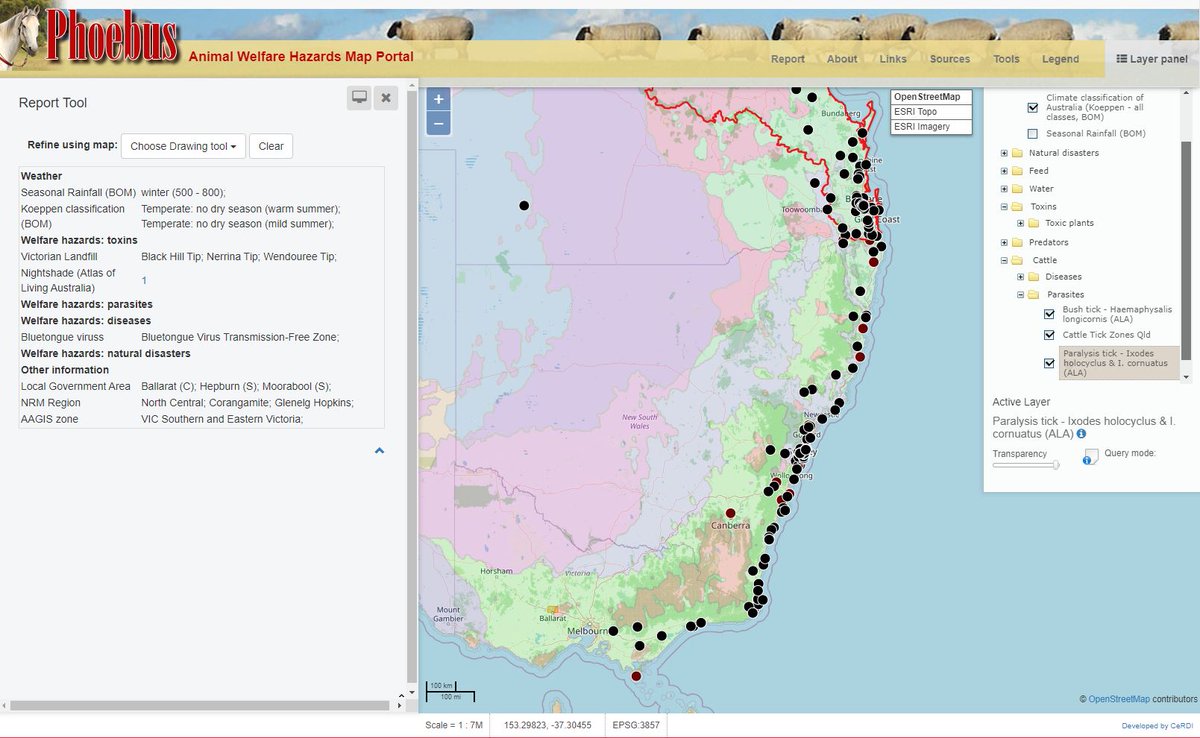
Task: Click info icon beside active layer name
Action: pyautogui.click(x=1081, y=434)
